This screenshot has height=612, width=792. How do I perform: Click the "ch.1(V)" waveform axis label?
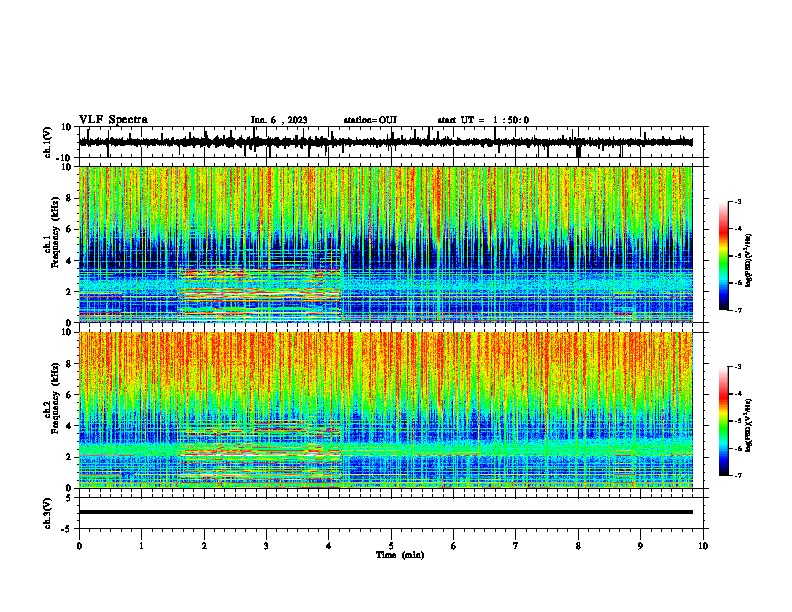47,142
